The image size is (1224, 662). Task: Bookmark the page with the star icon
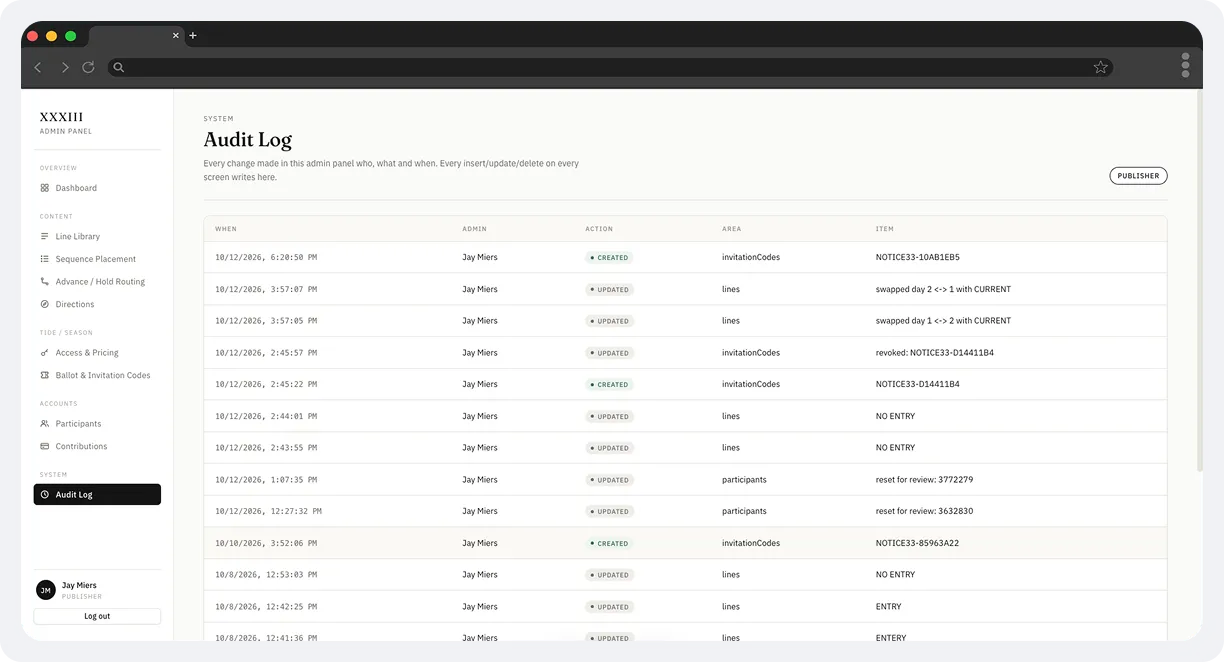click(1100, 67)
